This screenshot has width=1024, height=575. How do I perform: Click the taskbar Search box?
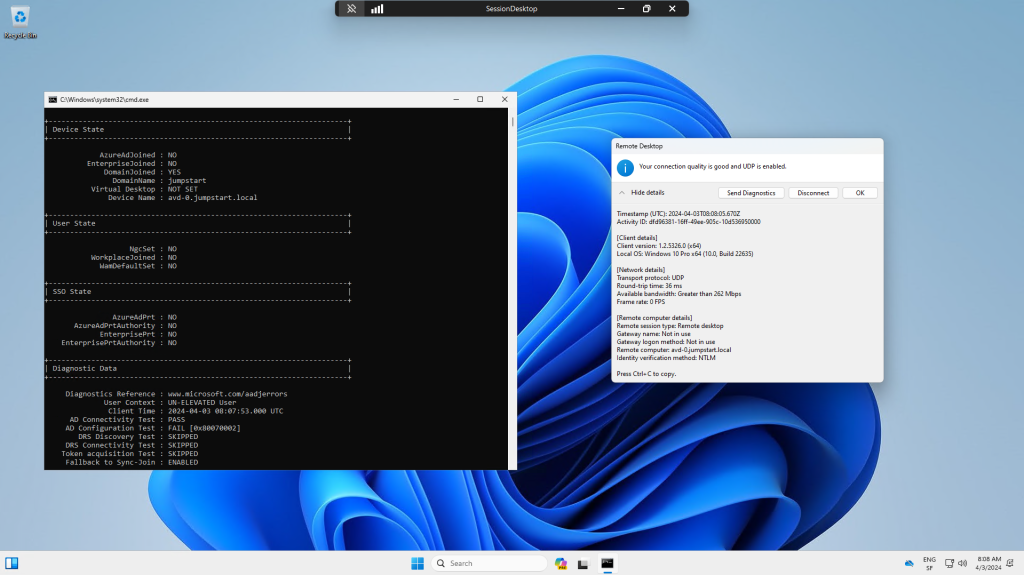(489, 563)
